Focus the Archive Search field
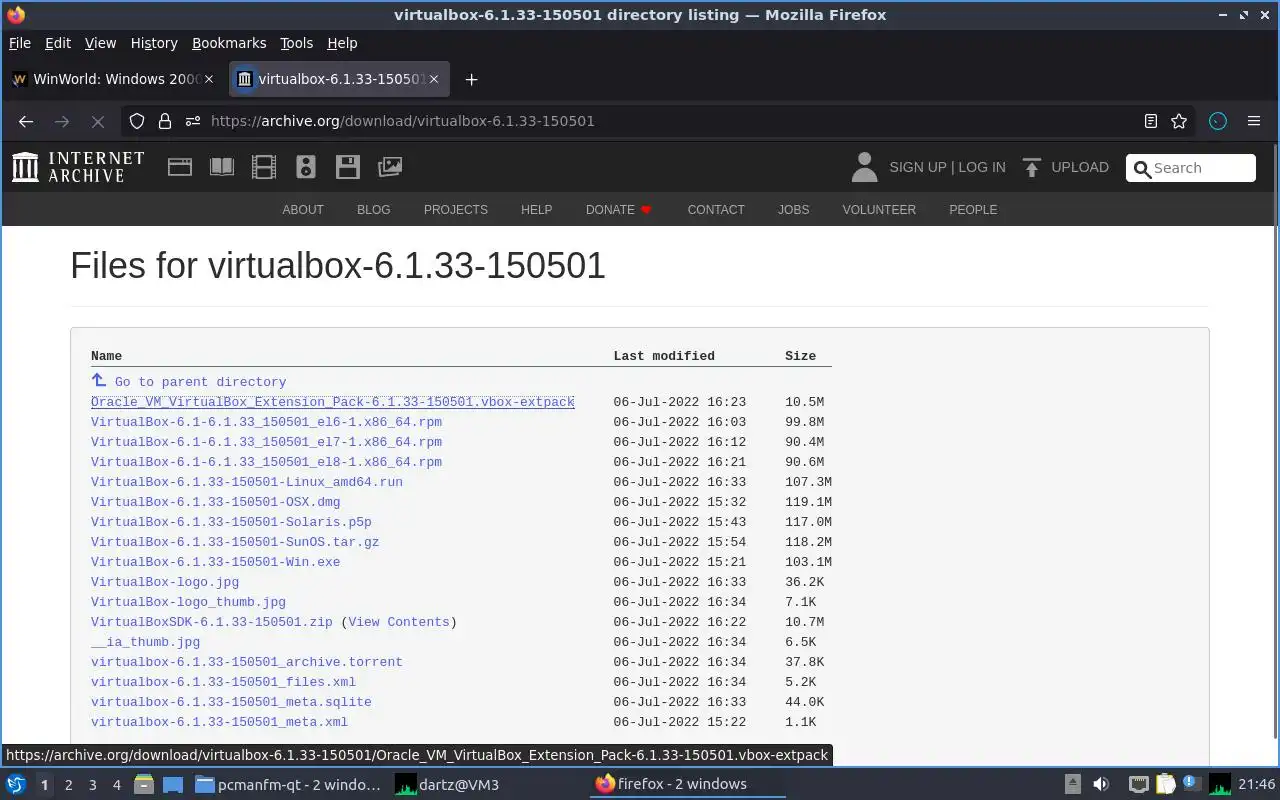 1191,168
